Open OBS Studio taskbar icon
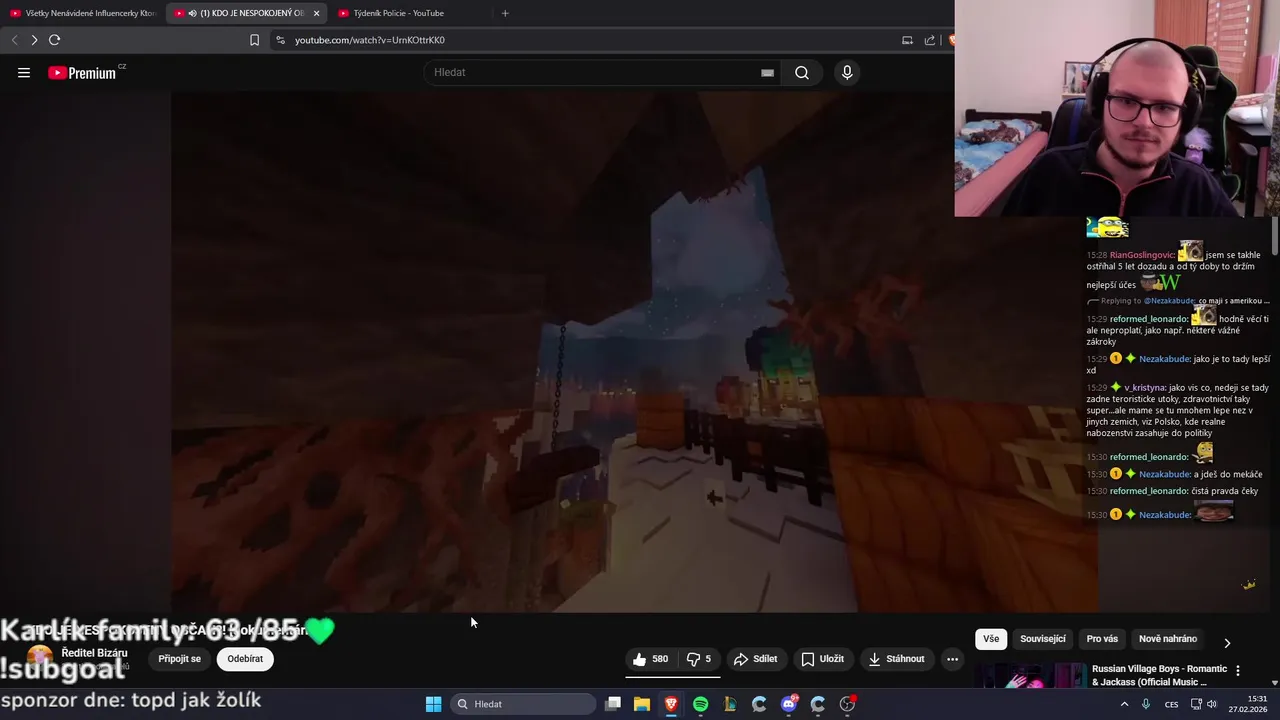 pyautogui.click(x=847, y=704)
